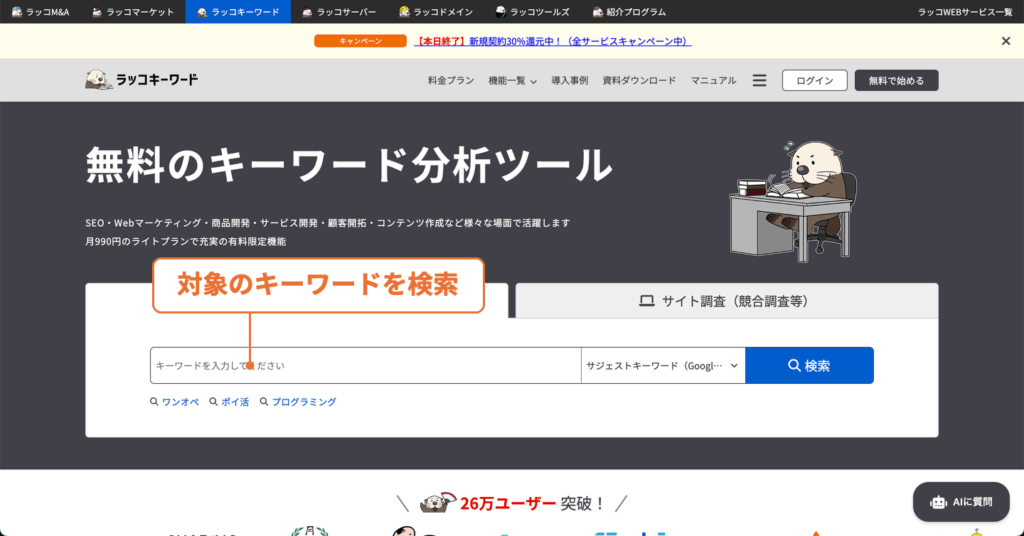The image size is (1024, 536).
Task: Open the サジェストキーワード search-type dropdown
Action: (x=663, y=366)
